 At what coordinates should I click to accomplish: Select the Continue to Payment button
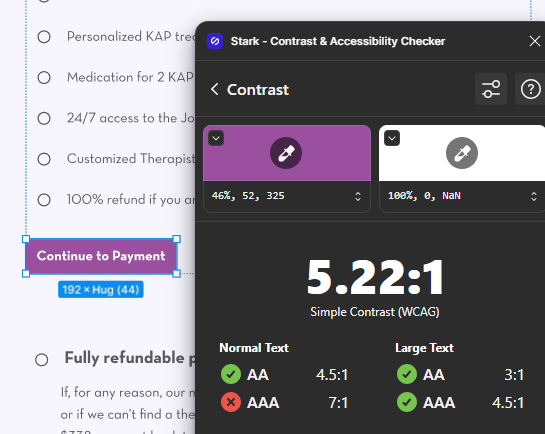[x=101, y=256]
